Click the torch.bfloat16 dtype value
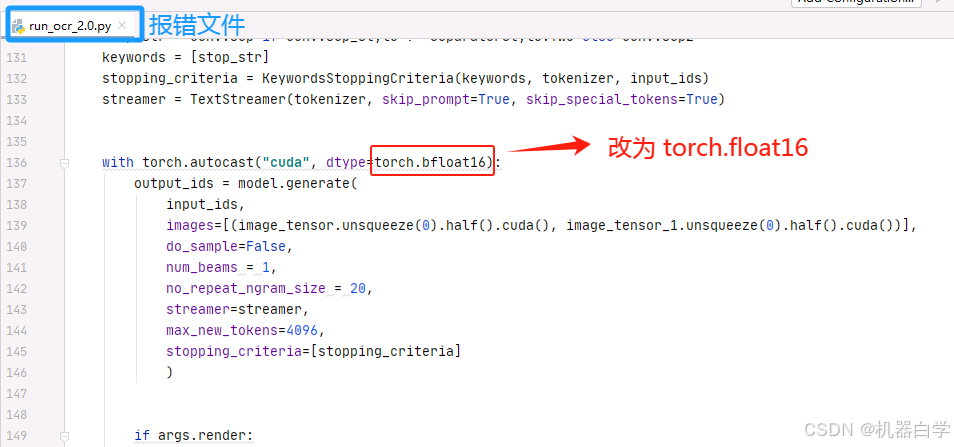 tap(432, 162)
